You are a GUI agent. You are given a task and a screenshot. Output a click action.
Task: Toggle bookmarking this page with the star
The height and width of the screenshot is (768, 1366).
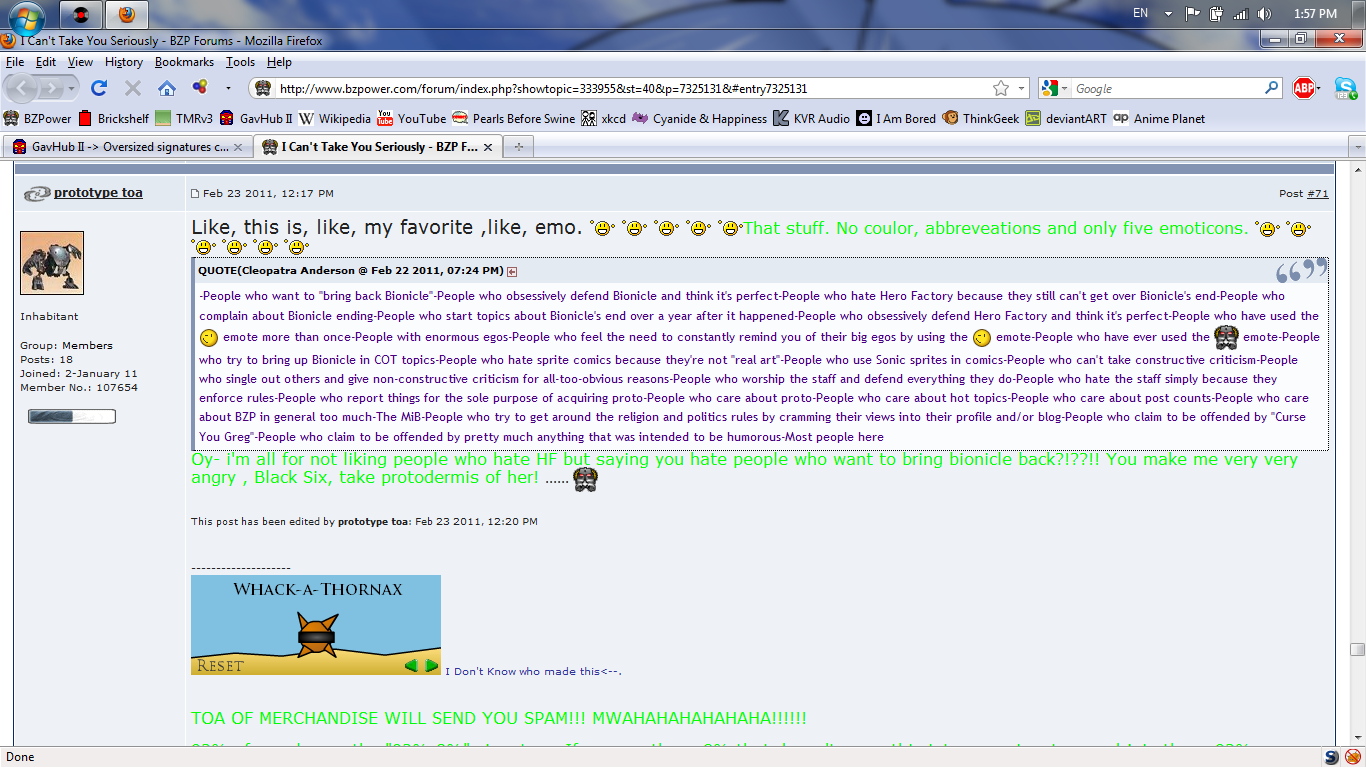(x=1000, y=87)
